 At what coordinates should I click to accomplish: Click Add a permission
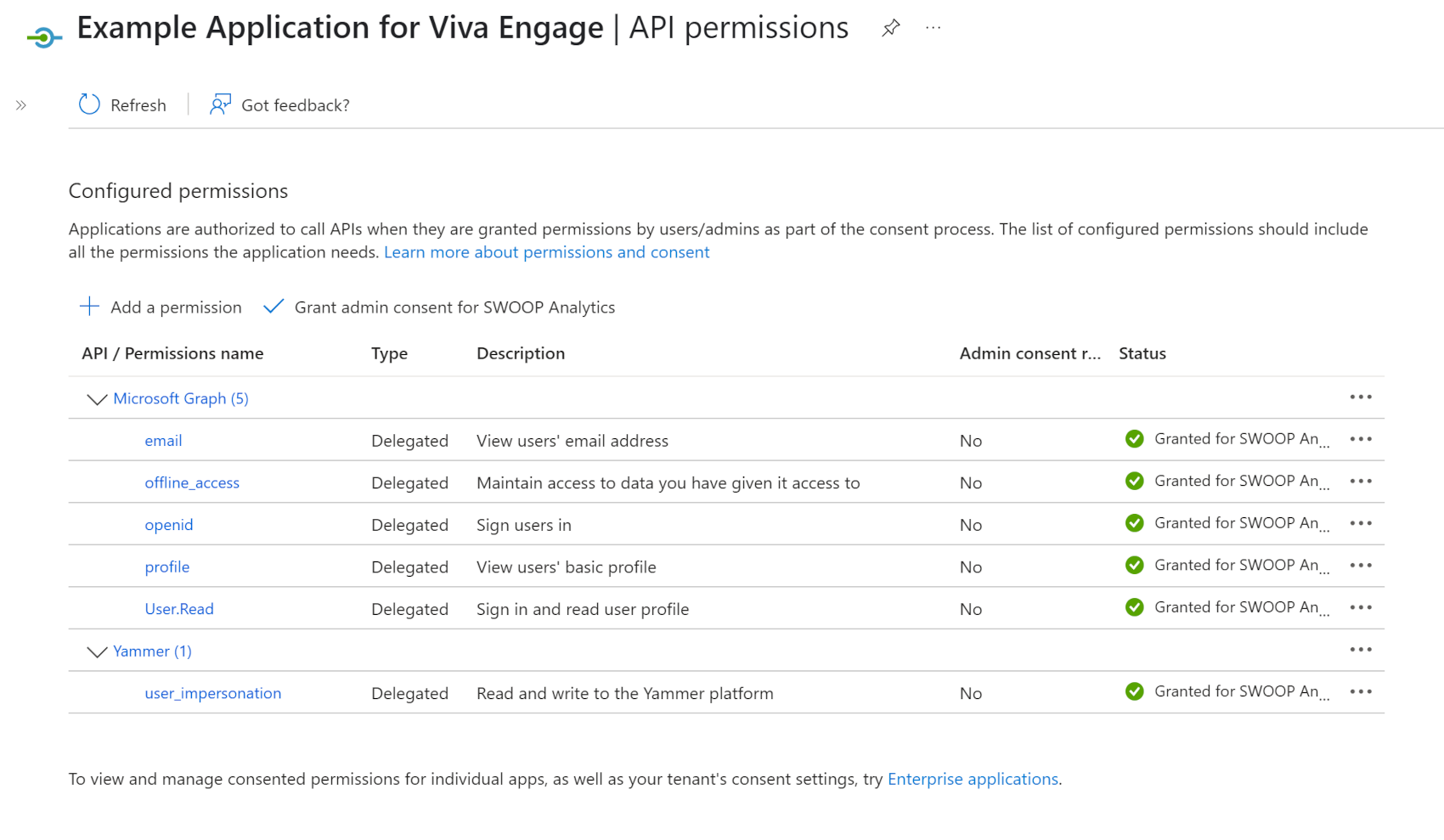coord(161,307)
